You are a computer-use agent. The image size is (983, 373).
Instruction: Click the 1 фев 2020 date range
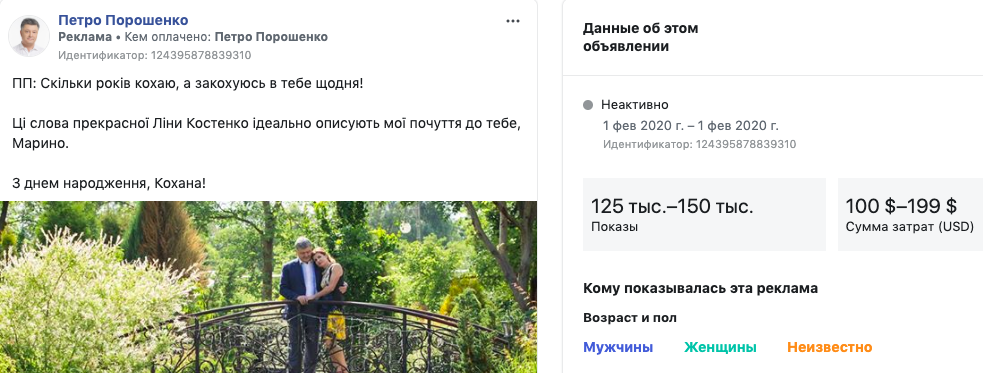point(691,125)
